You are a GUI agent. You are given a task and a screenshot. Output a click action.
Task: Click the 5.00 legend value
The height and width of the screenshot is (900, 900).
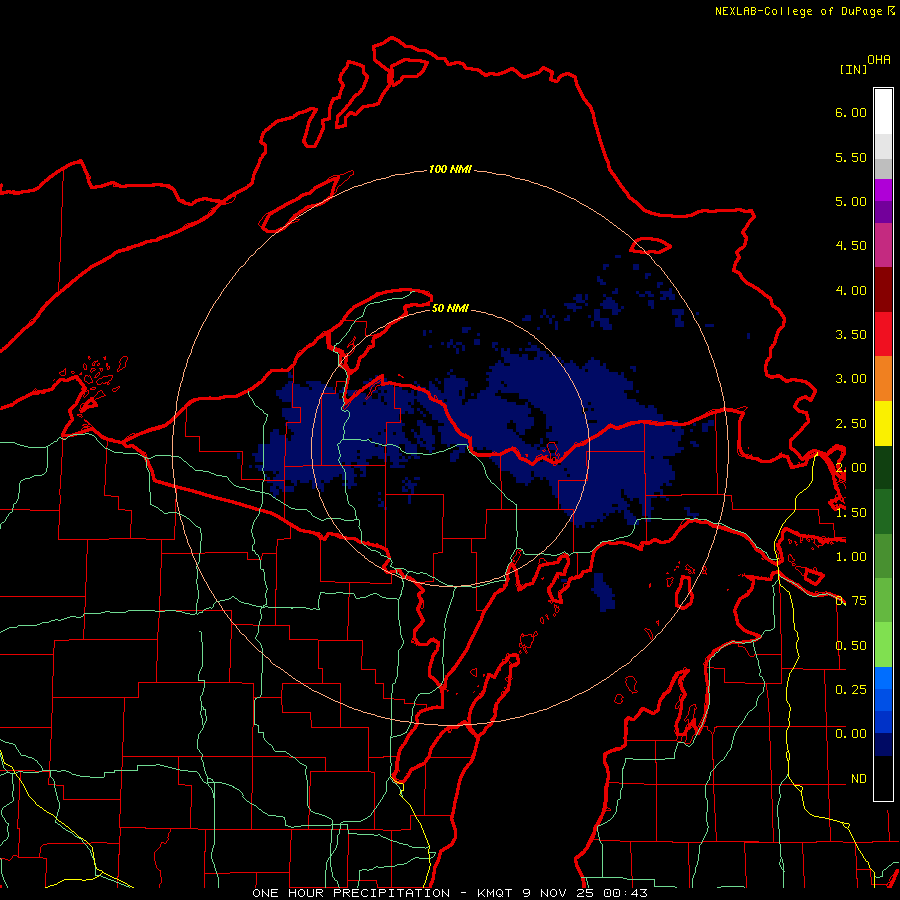click(851, 201)
